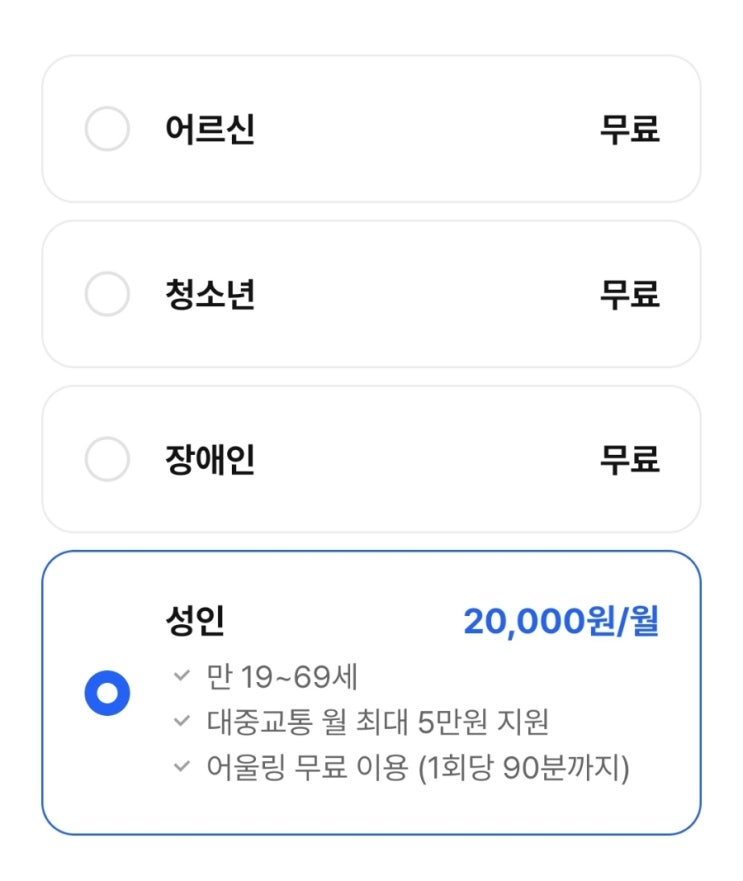Click the 청소년 label text
The width and height of the screenshot is (743, 881).
(210, 294)
